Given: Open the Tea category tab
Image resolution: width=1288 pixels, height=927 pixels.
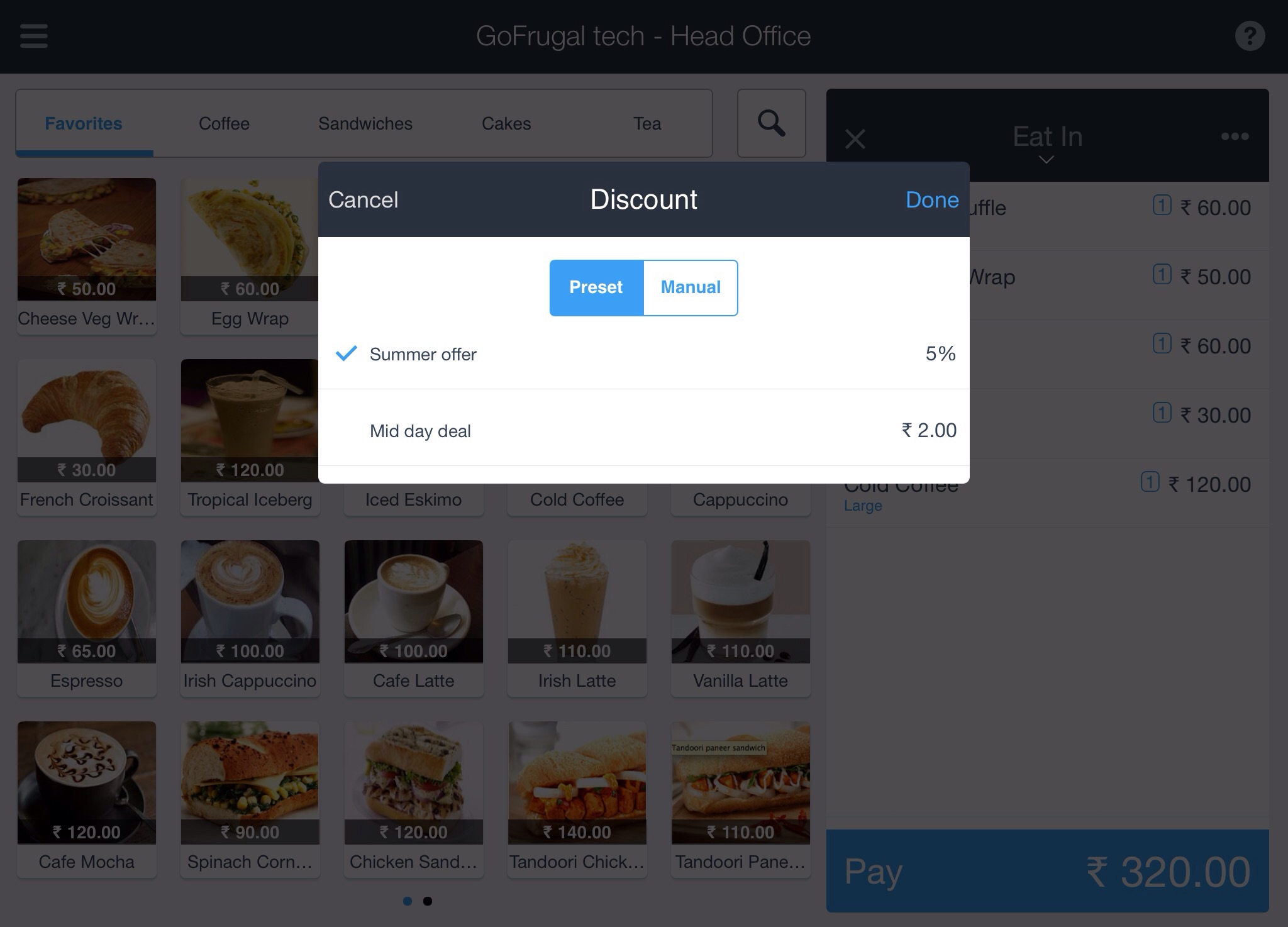Looking at the screenshot, I should tap(647, 123).
